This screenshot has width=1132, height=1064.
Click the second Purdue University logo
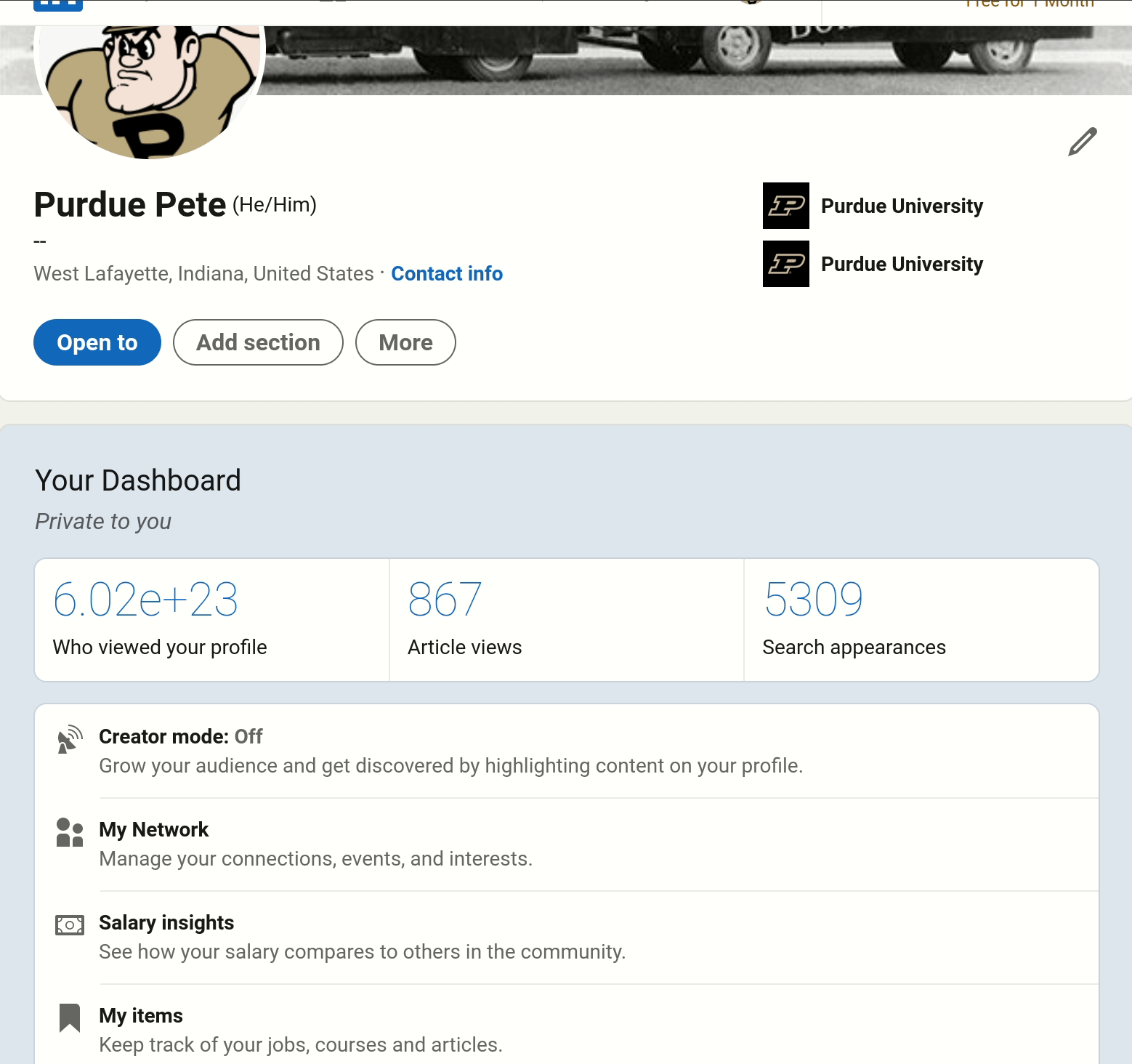(785, 264)
